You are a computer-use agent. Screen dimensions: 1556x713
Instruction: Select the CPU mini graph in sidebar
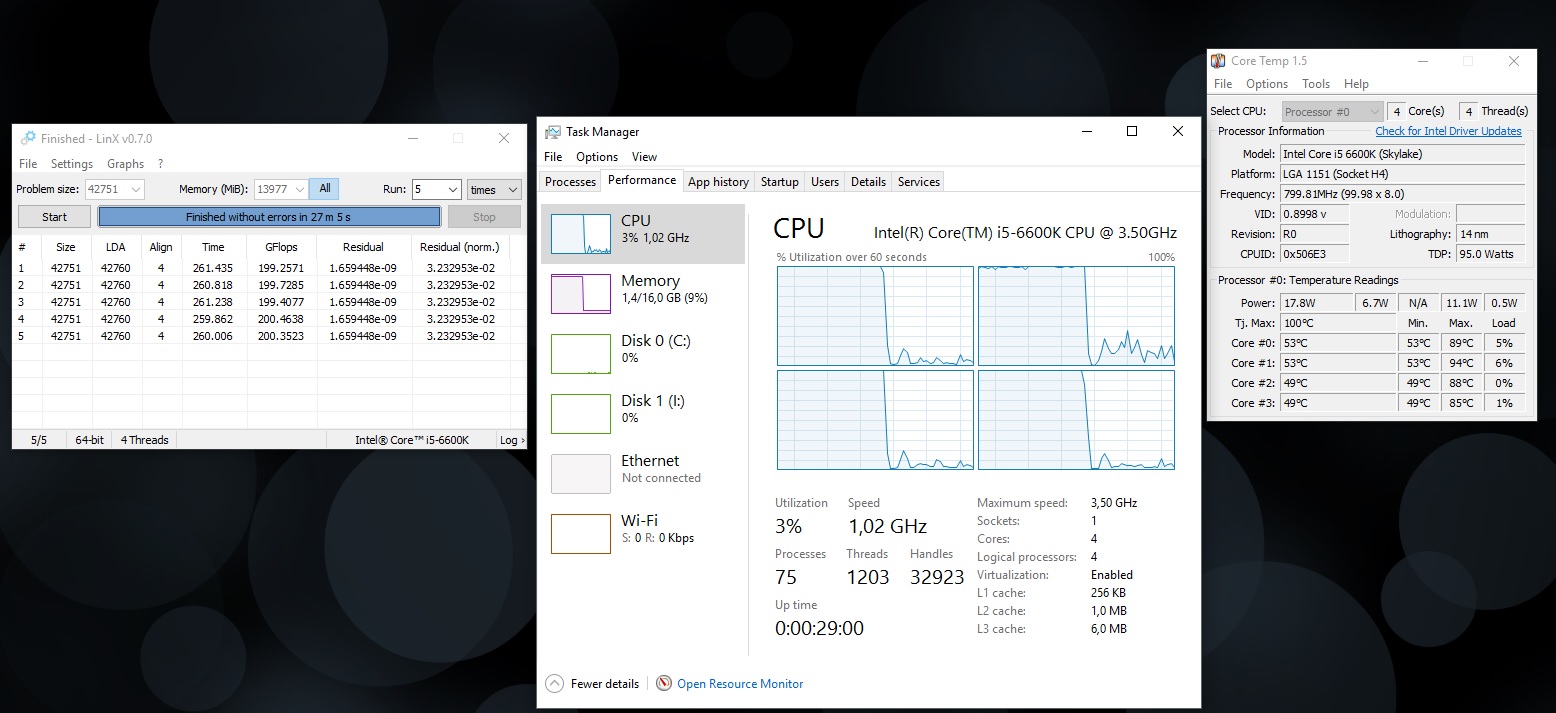click(x=581, y=233)
